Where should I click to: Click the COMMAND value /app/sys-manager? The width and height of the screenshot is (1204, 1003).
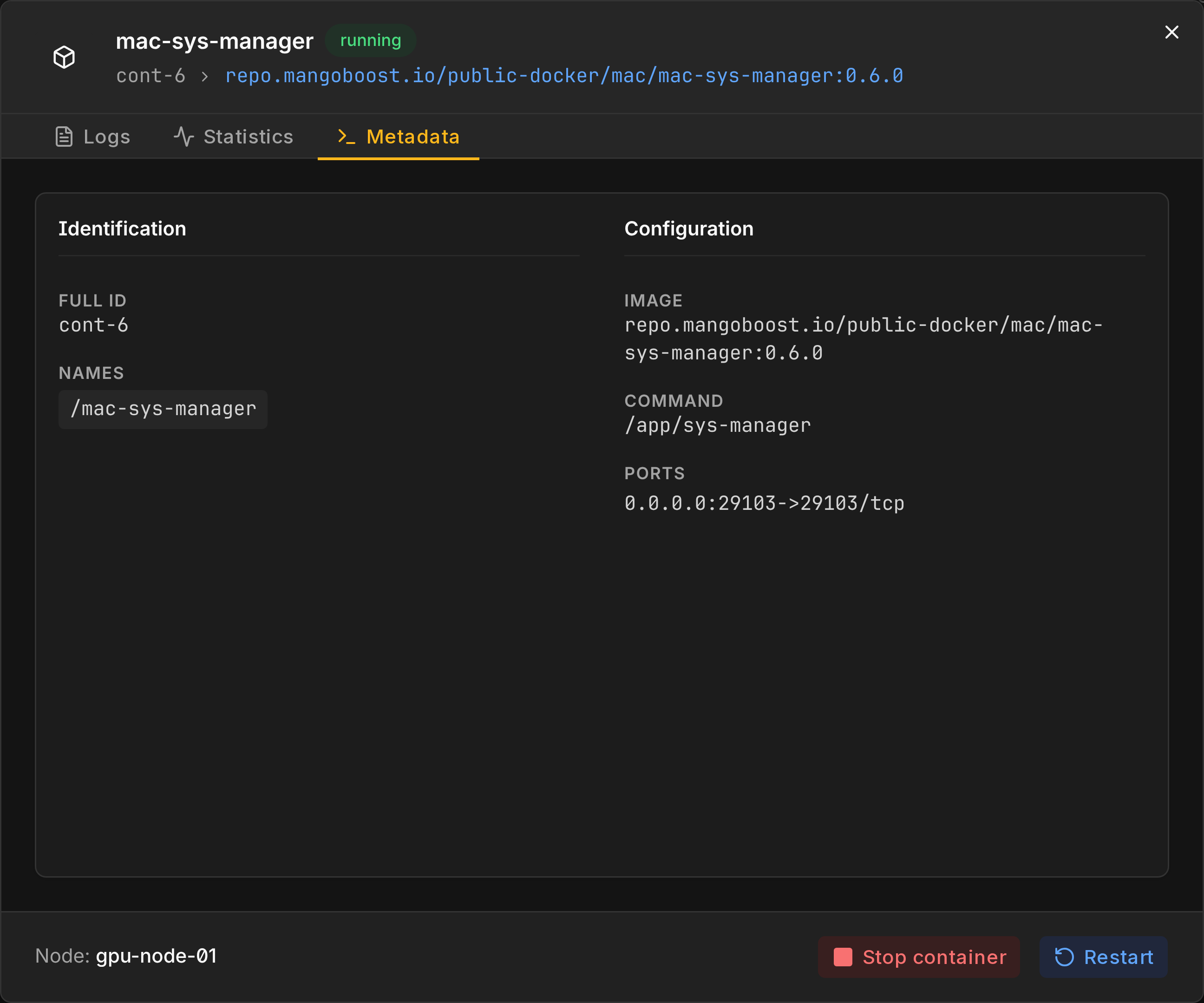coord(717,425)
